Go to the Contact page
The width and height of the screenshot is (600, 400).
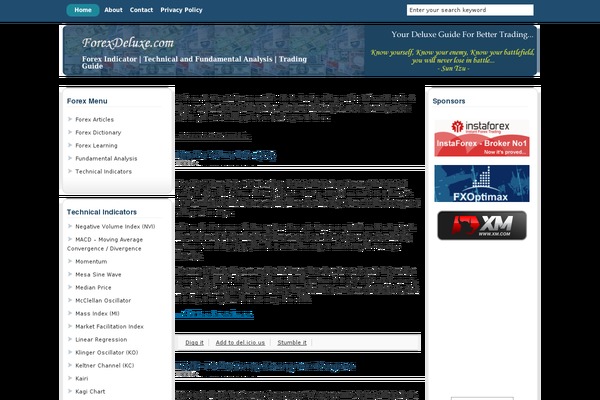click(141, 10)
